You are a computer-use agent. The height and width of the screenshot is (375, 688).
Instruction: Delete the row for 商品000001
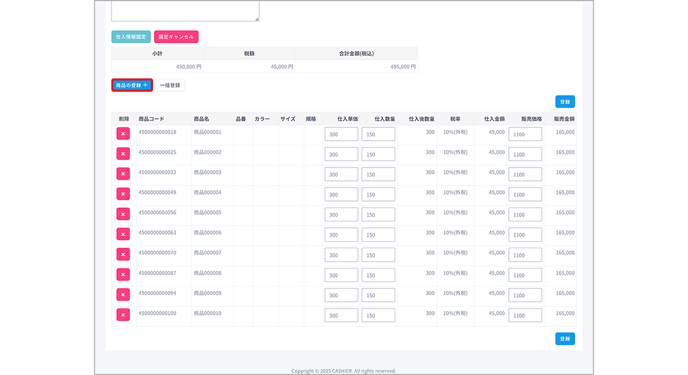(123, 133)
